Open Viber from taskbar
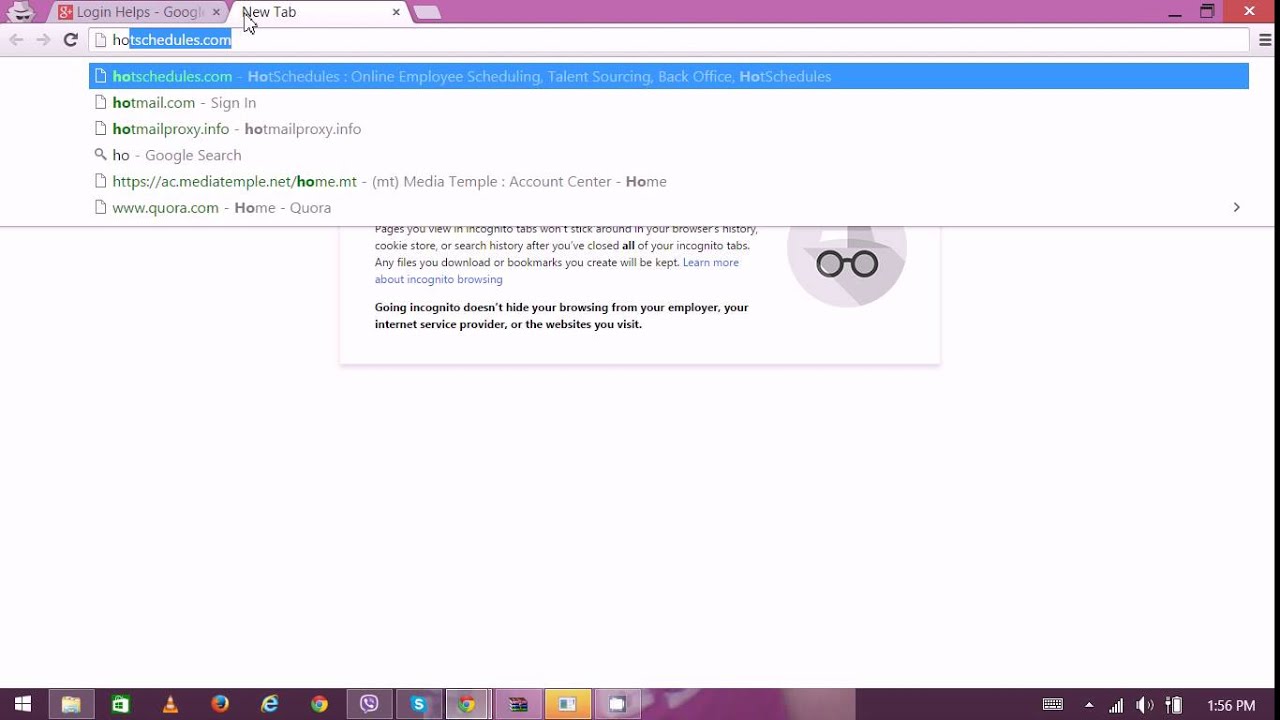1280x720 pixels. 369,704
